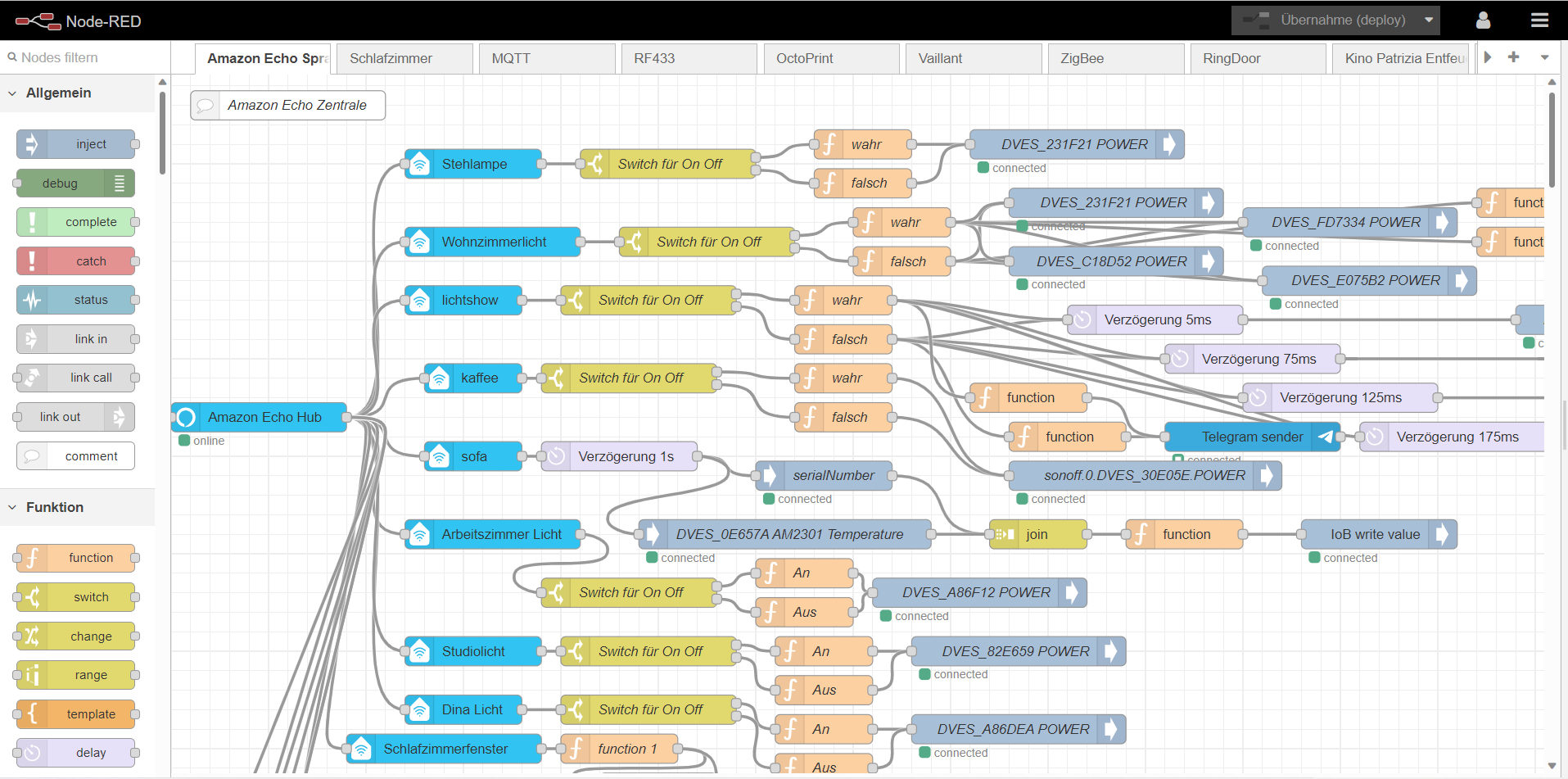Add a new flow tab

point(1513,57)
